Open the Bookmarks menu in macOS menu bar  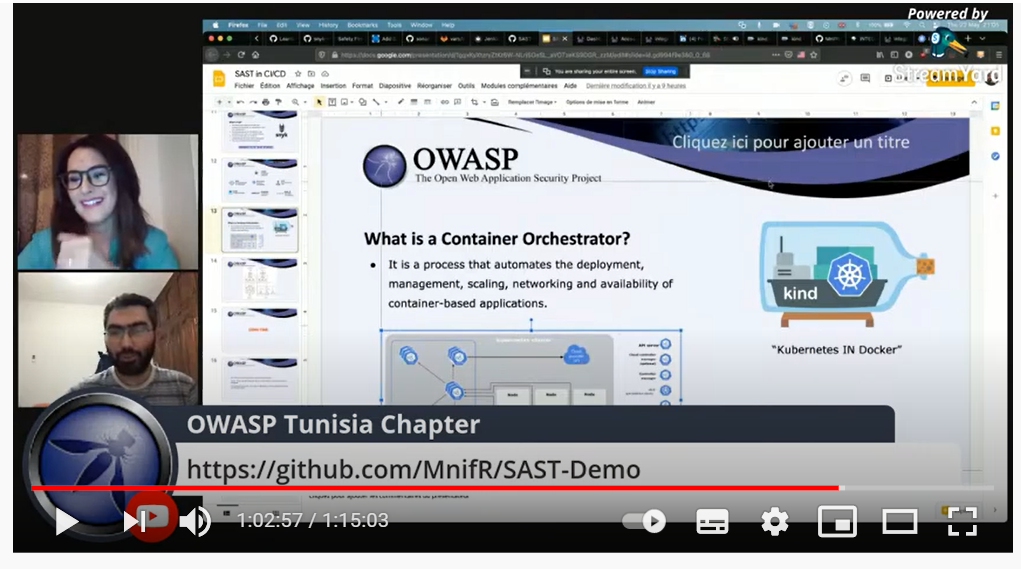click(362, 25)
